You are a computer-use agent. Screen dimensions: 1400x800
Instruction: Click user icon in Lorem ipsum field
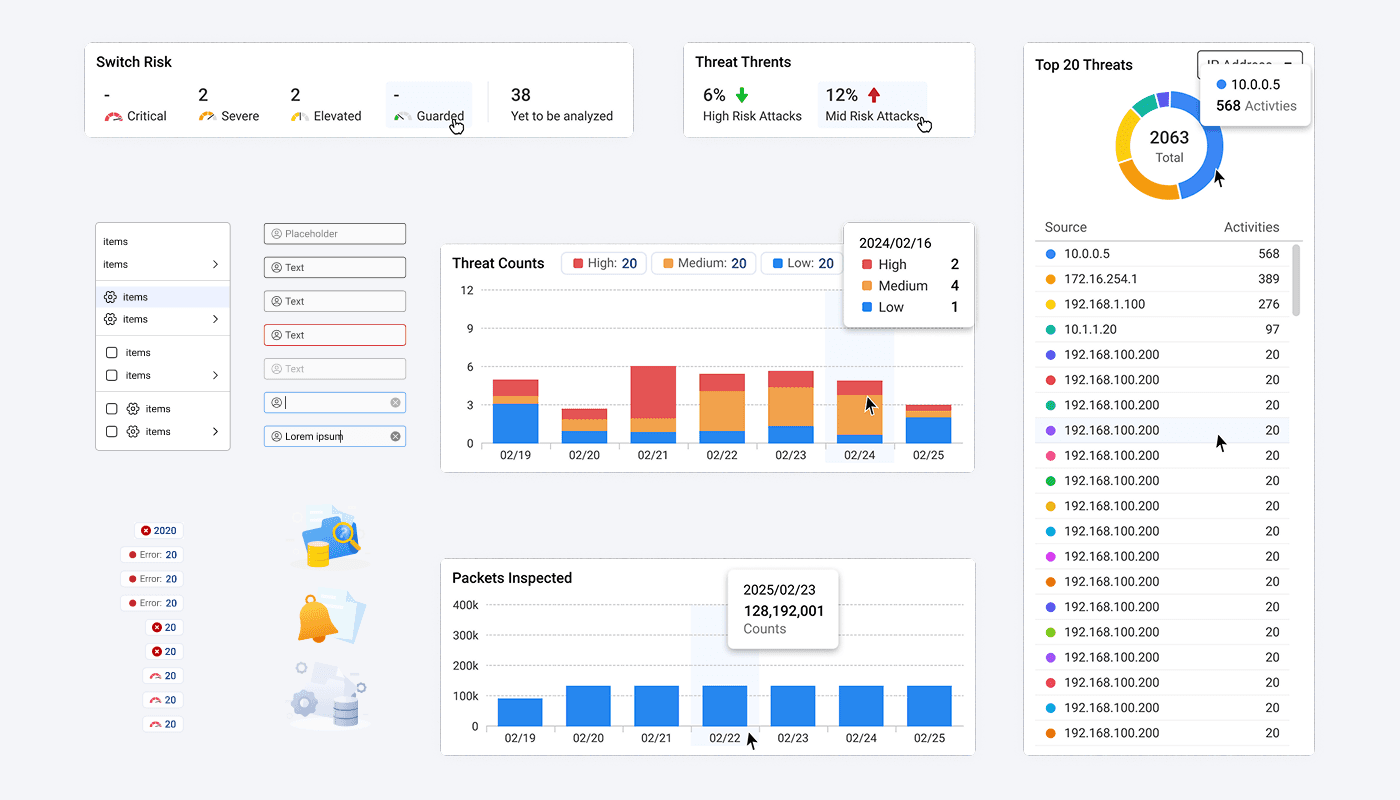[x=276, y=437]
